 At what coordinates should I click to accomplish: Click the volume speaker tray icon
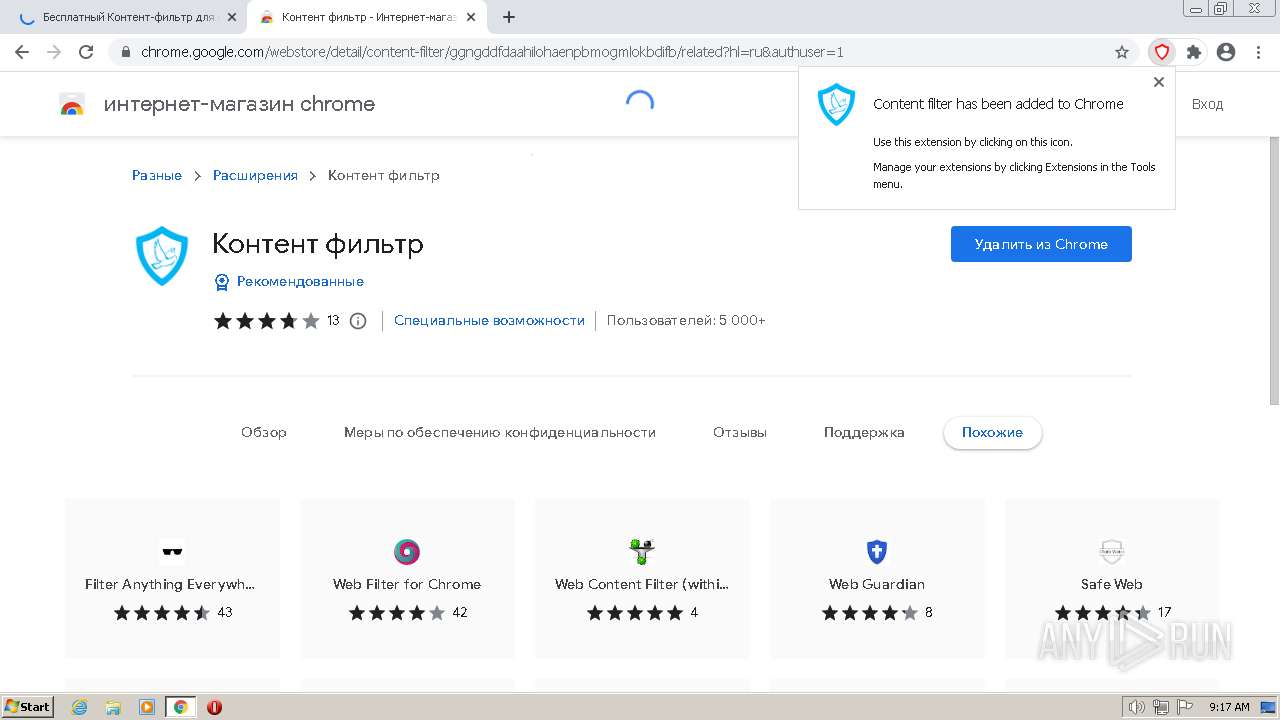tap(1137, 707)
